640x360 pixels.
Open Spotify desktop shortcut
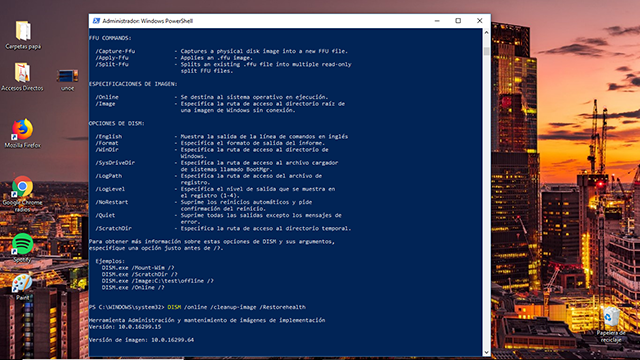point(22,244)
